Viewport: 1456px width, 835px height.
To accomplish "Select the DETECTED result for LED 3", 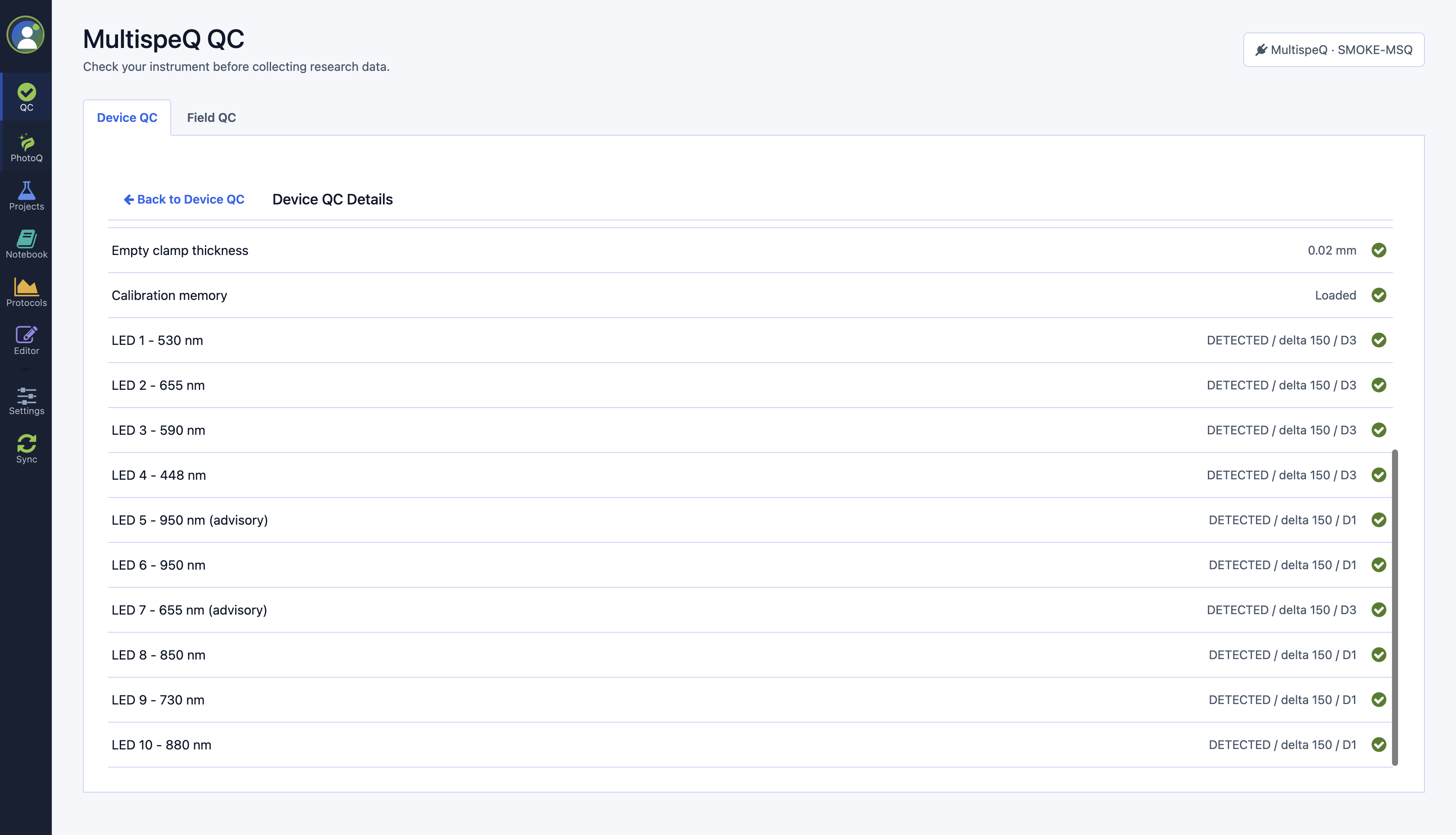I will point(1282,430).
